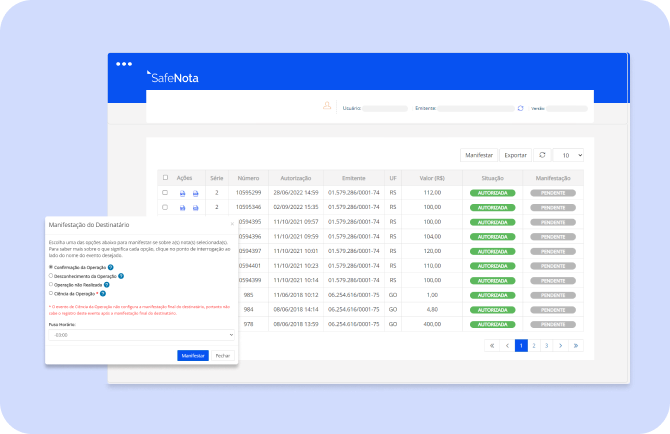Image resolution: width=670 pixels, height=434 pixels.
Task: Select Ciência da Operação option
Action: pyautogui.click(x=51, y=293)
